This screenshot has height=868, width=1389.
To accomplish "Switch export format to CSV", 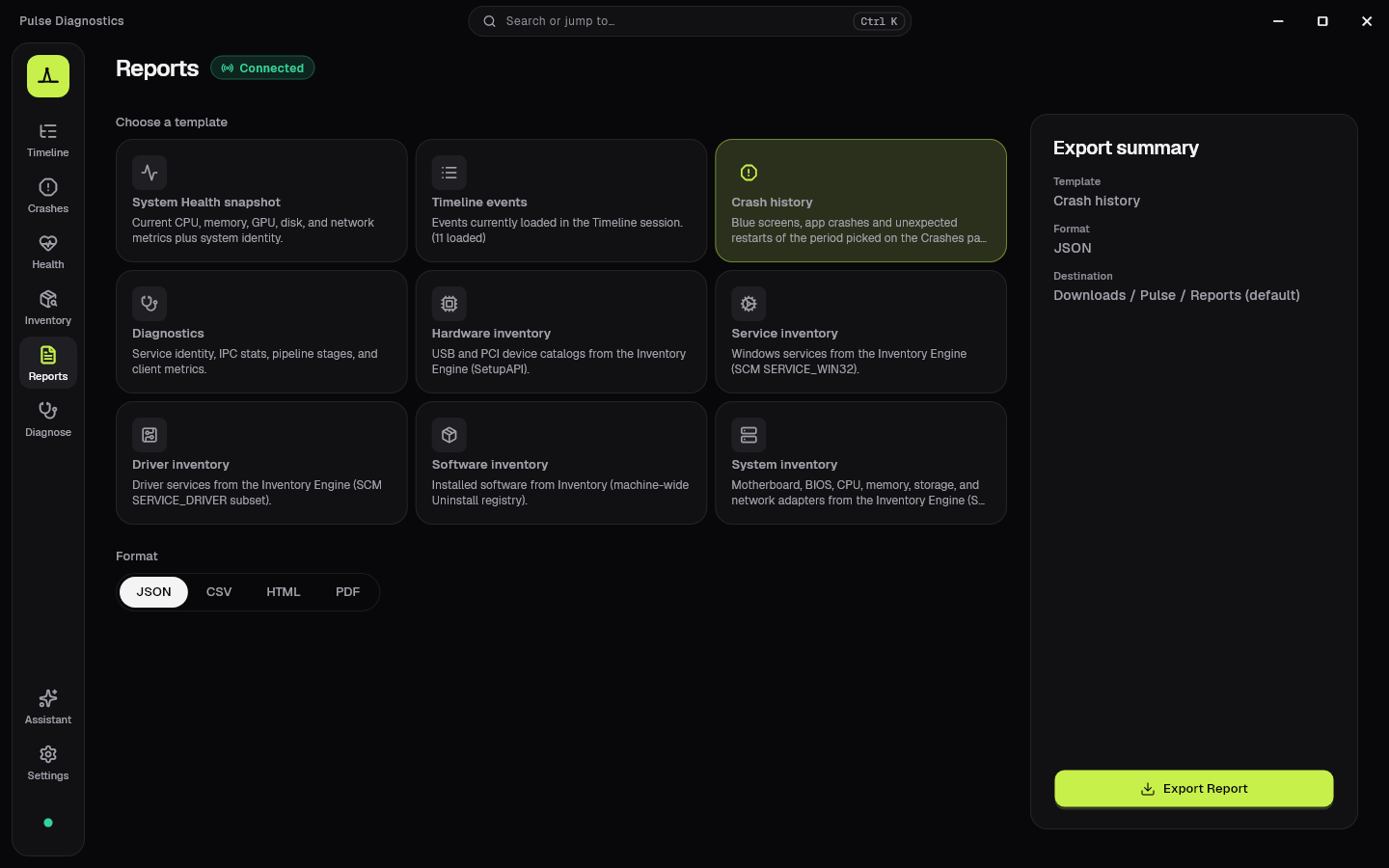I will [219, 592].
